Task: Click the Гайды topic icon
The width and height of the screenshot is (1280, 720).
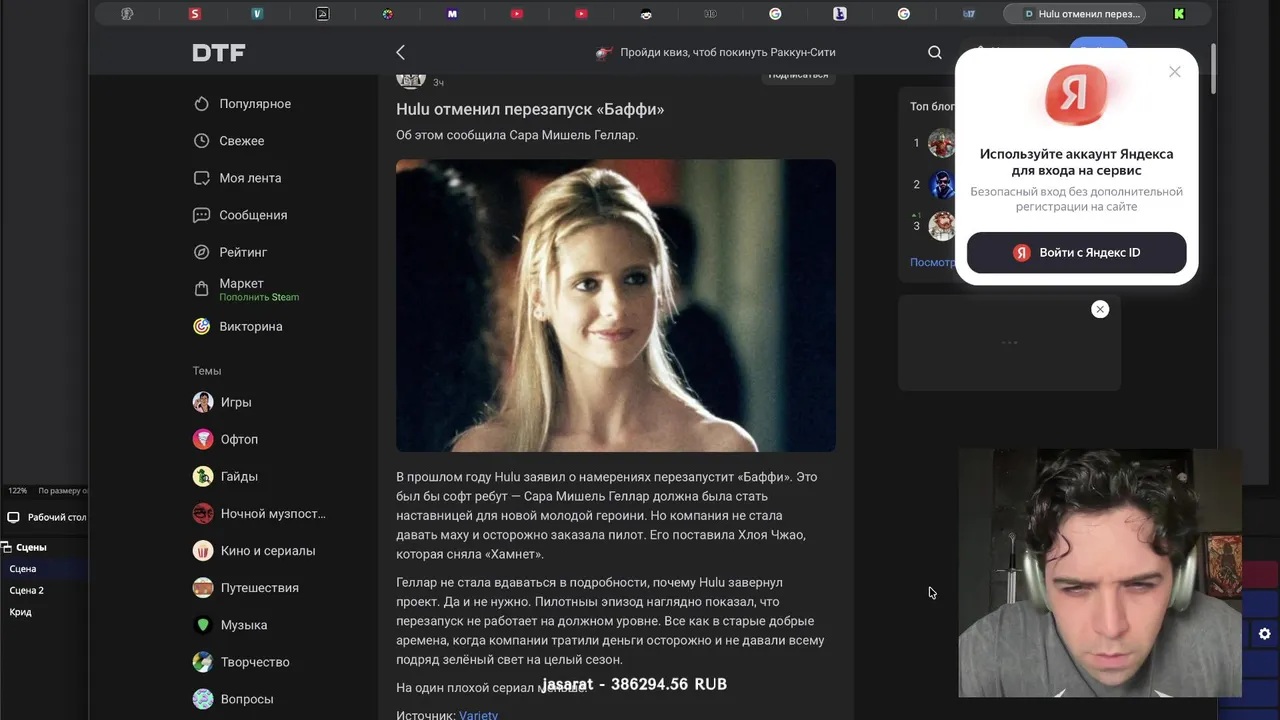Action: click(x=203, y=476)
